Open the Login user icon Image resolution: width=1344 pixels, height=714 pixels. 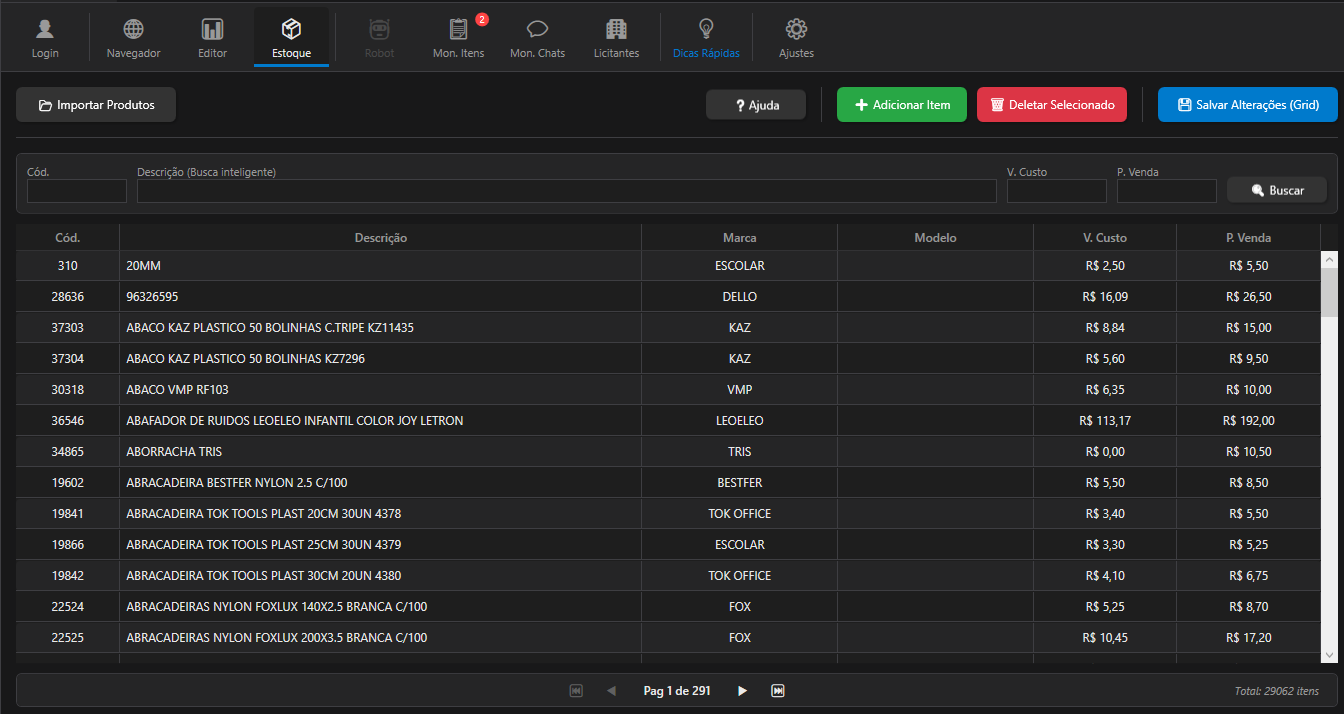pos(45,30)
